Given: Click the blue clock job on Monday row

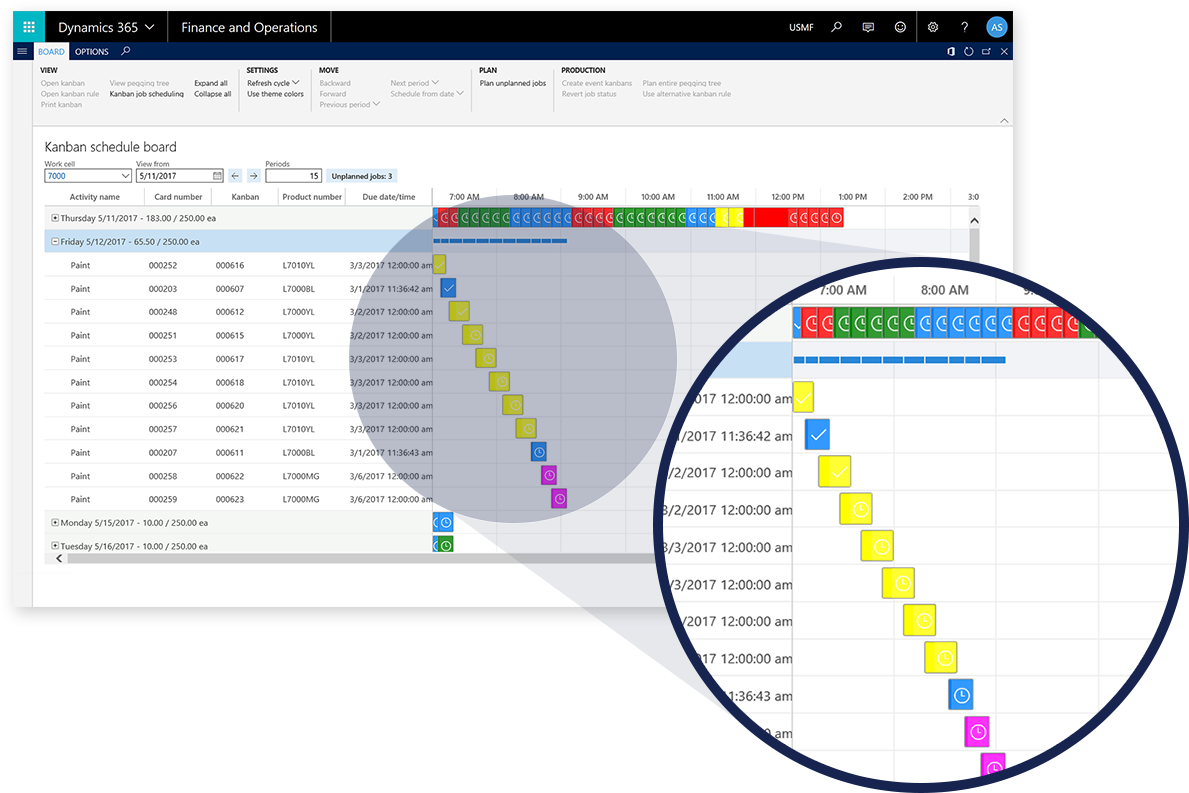Looking at the screenshot, I should (x=445, y=522).
